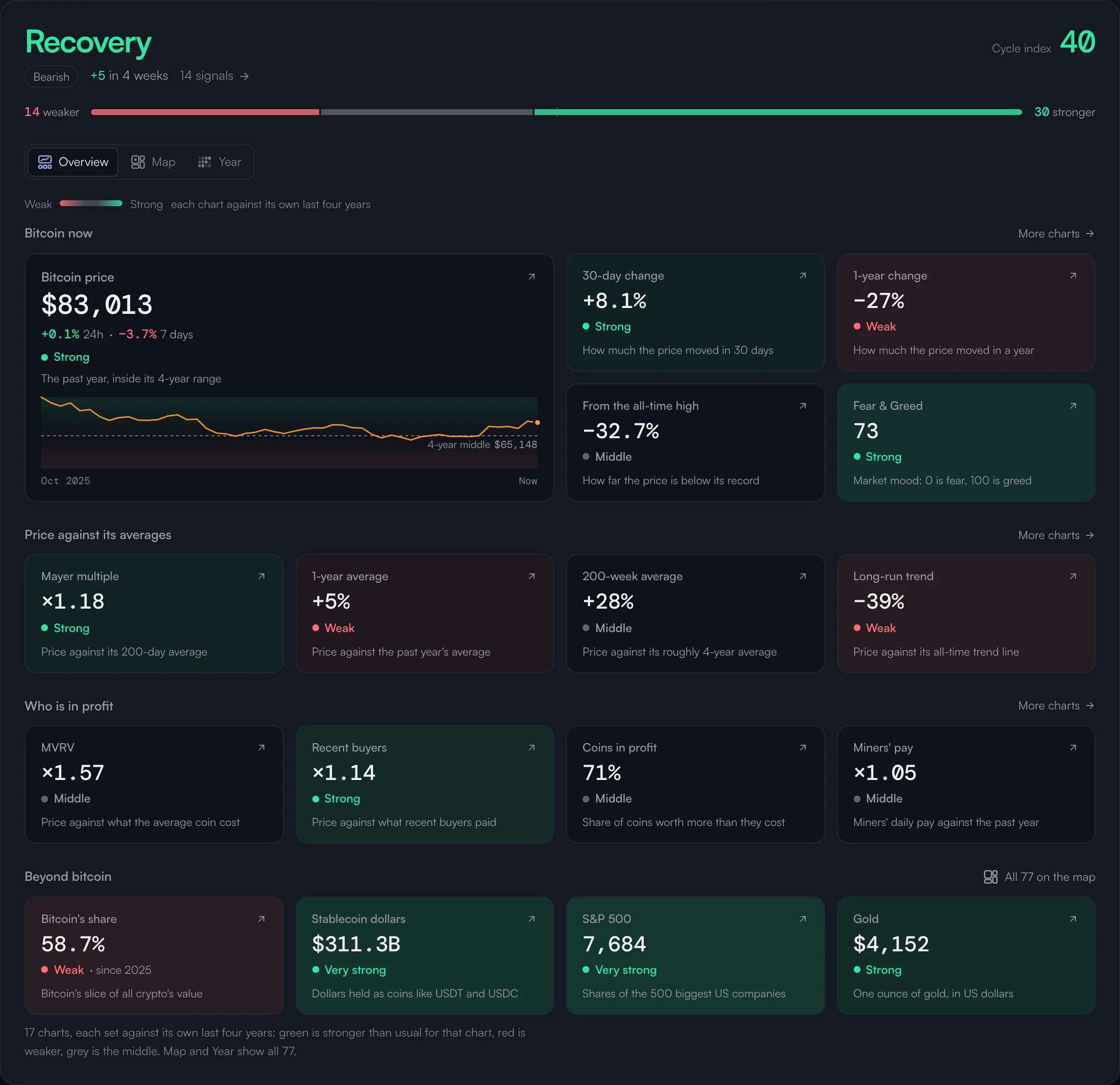
Task: Click More charts beside Price against its averages
Action: pyautogui.click(x=1056, y=536)
